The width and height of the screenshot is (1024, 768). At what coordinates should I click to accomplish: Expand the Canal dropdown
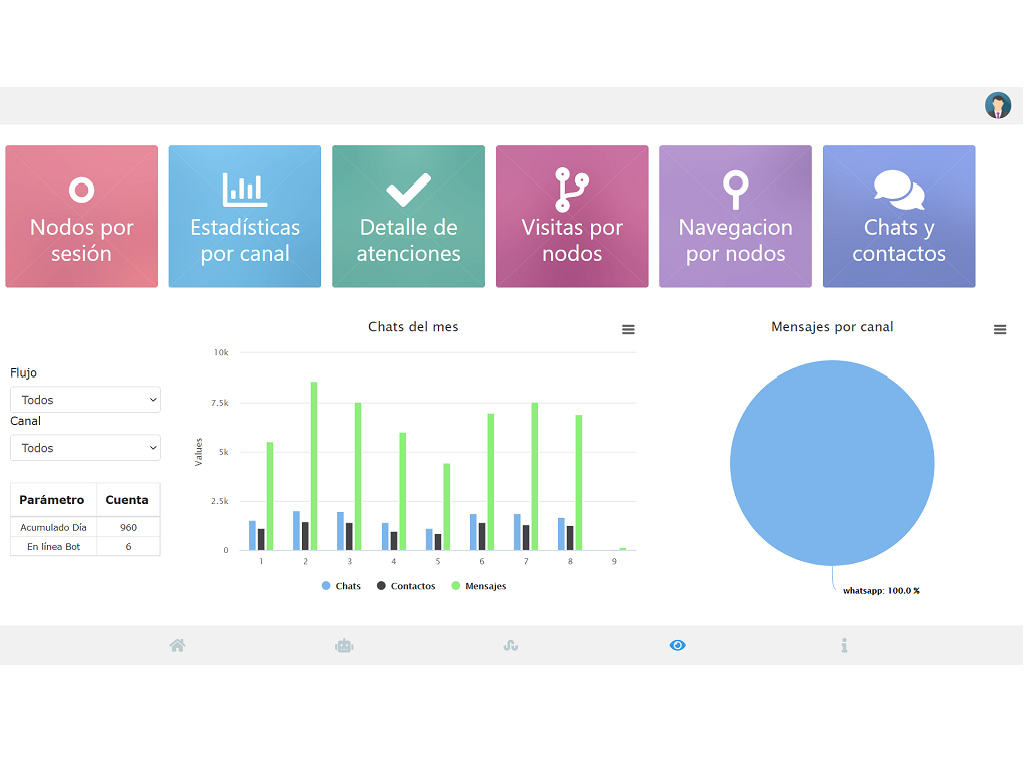[x=85, y=448]
